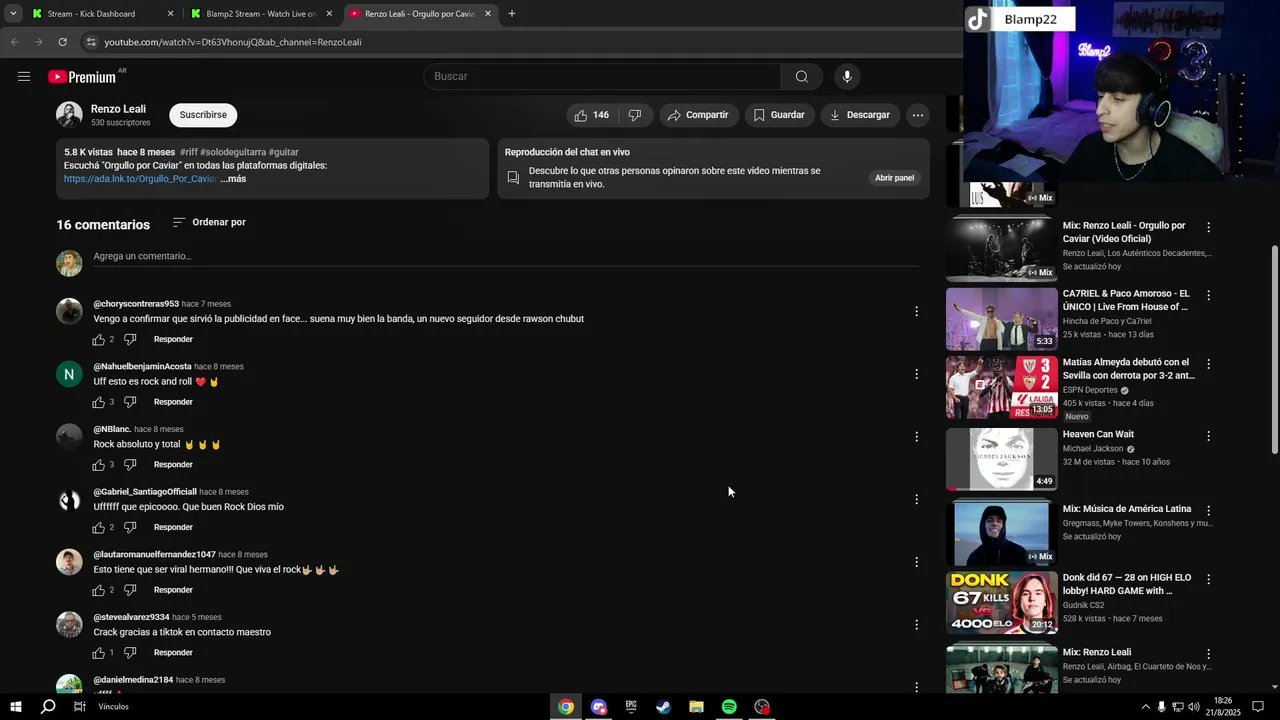Open the ada.lnk.to Orgullo_Por_Caviar link

pos(140,179)
